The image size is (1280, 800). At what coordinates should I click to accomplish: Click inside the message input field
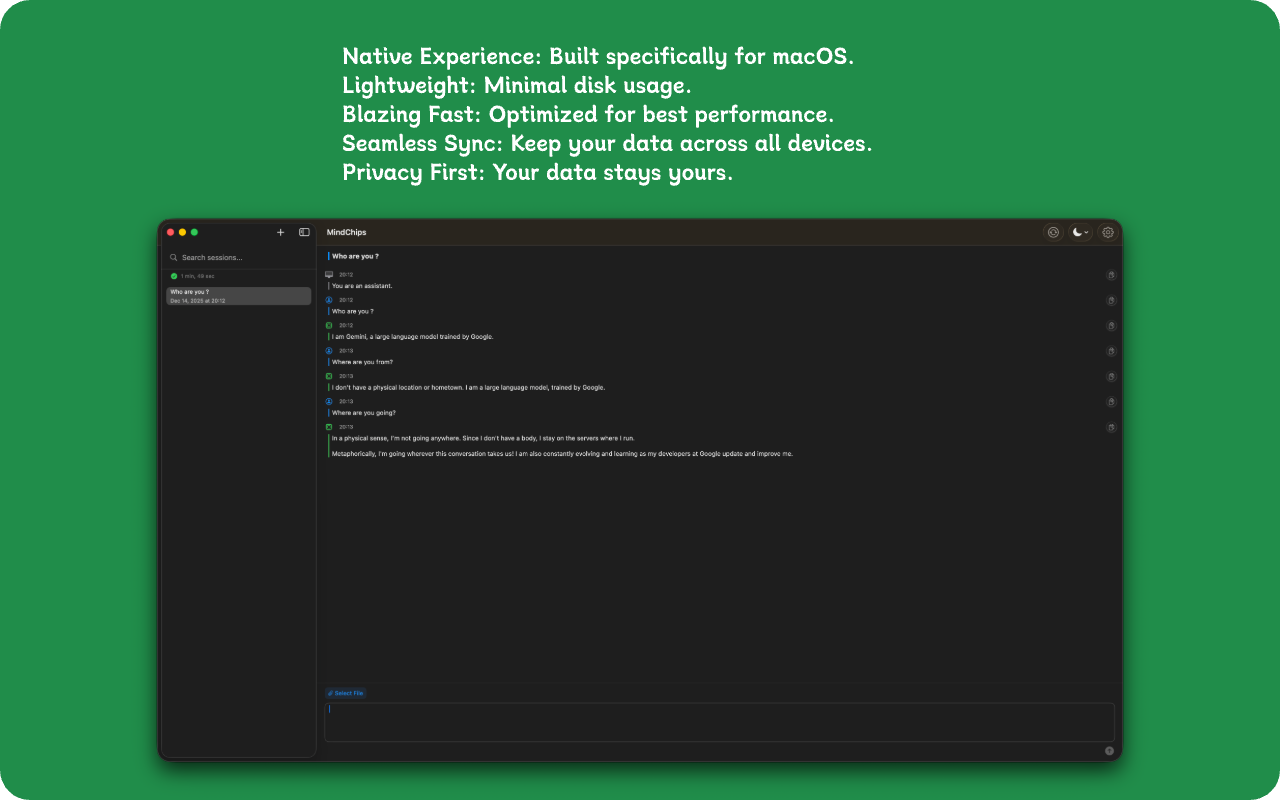point(718,720)
